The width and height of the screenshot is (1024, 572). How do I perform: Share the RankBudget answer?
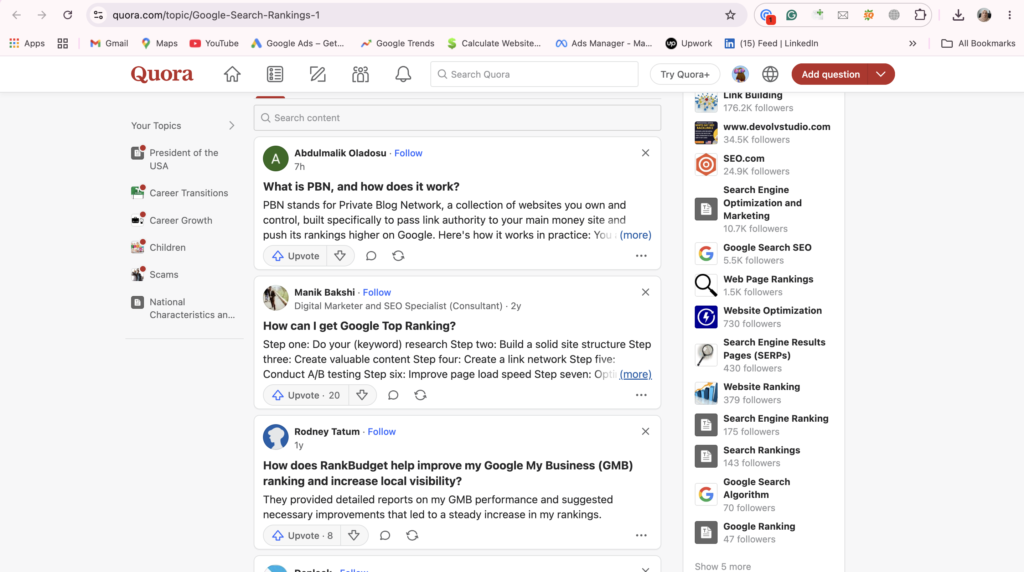click(x=412, y=535)
